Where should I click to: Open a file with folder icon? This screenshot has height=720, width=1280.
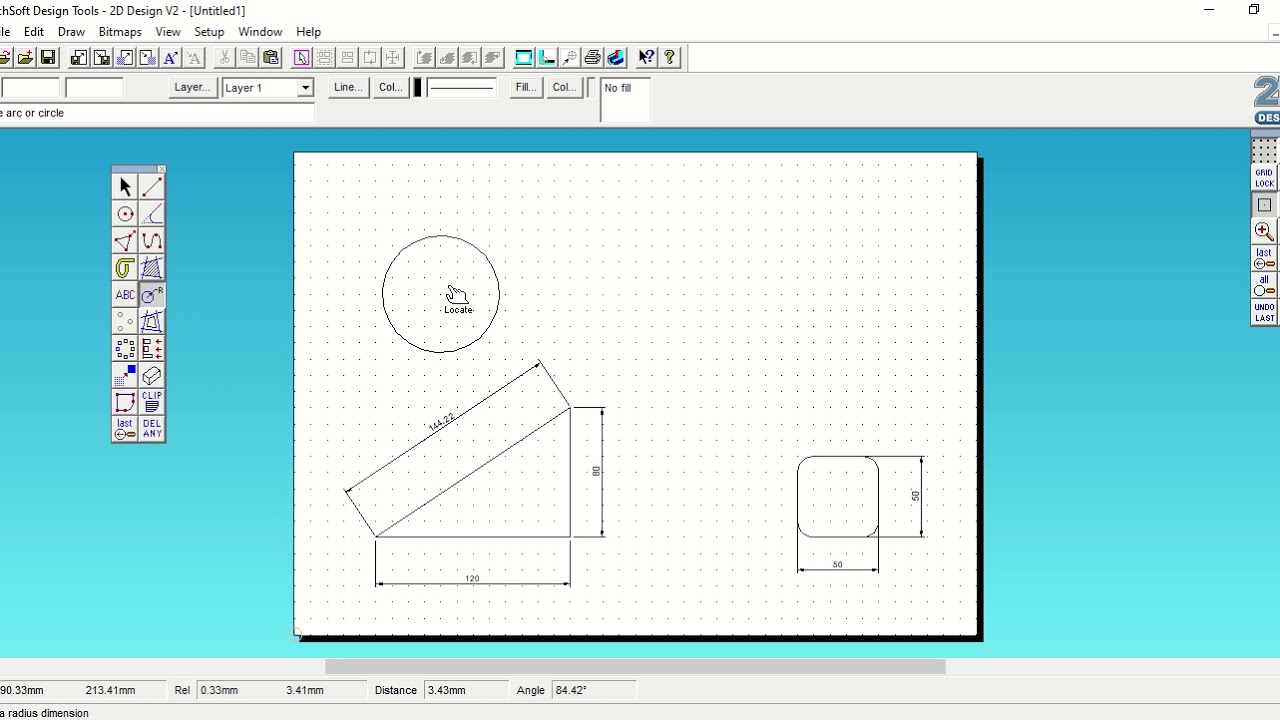25,58
